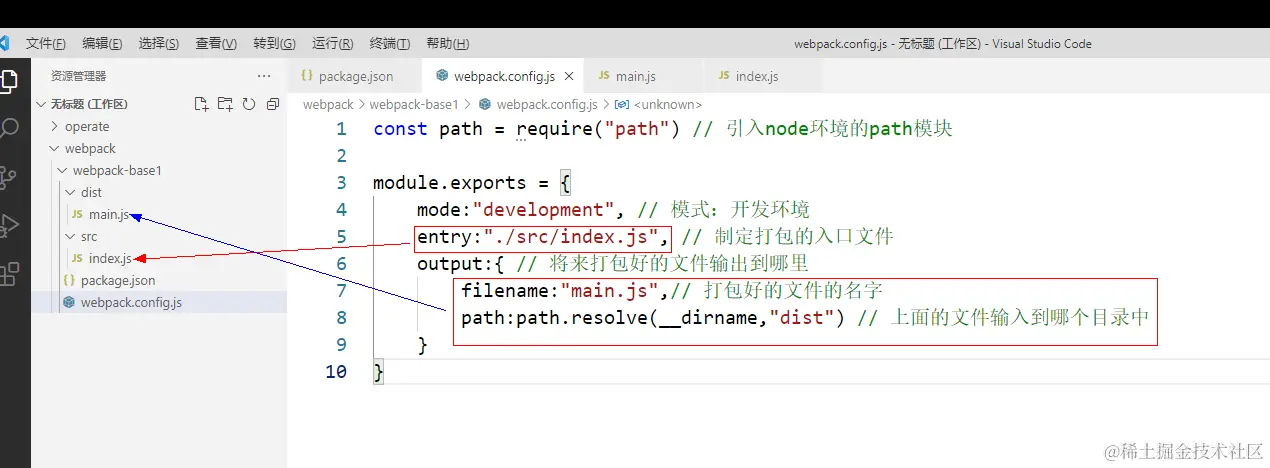Screen dimensions: 1270x468
Task: Collapse the webpack-base1 folder
Action: tap(63, 170)
